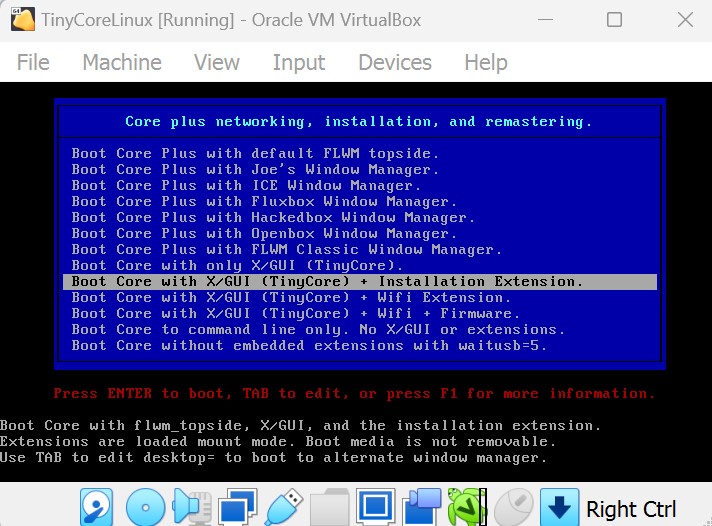Open the View menu

click(217, 62)
